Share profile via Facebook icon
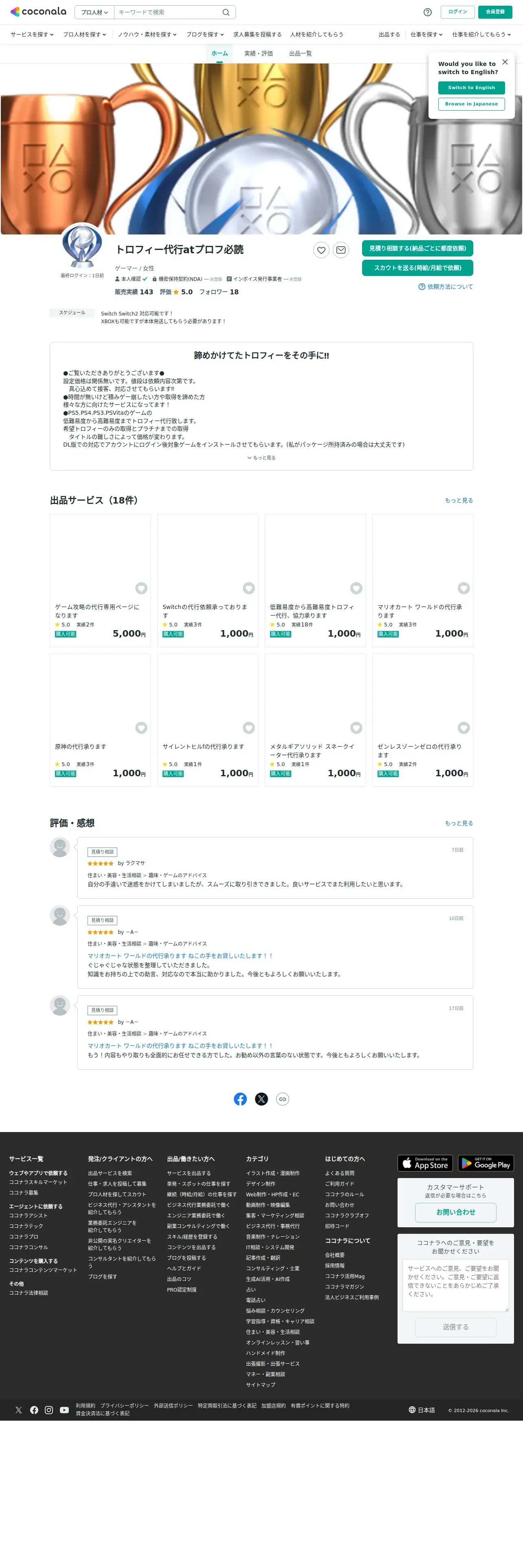Viewport: 523px width, 1568px height. pyautogui.click(x=240, y=1099)
